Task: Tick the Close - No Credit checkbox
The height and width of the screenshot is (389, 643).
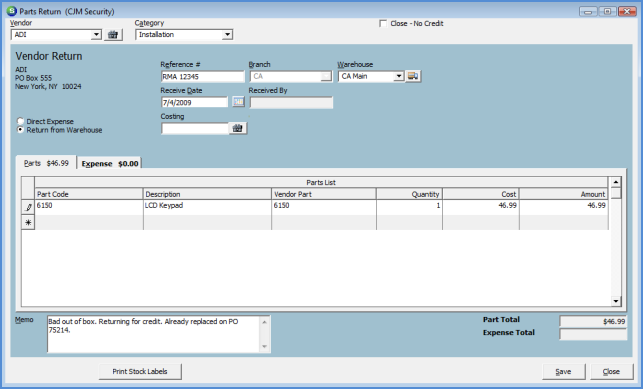Action: 383,23
